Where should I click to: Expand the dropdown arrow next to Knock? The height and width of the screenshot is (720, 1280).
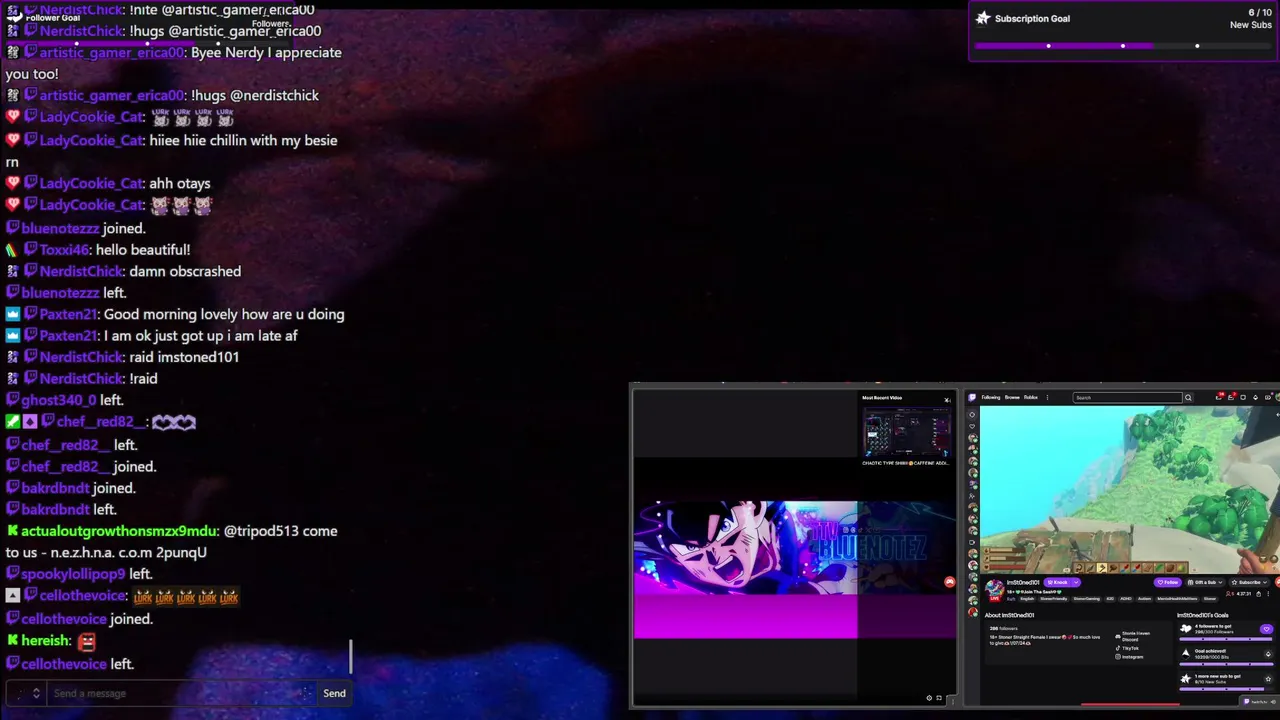pos(1076,582)
